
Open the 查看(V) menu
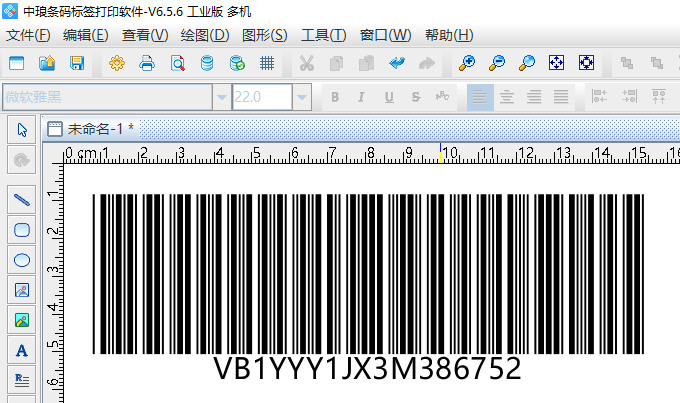145,35
